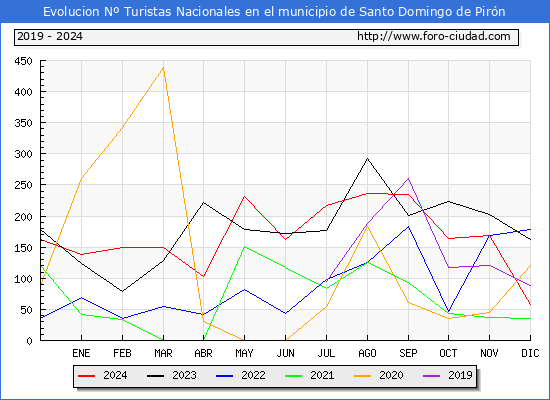This screenshot has height=400, width=550.
Task: Click the MAY month axis label
Action: pyautogui.click(x=244, y=353)
